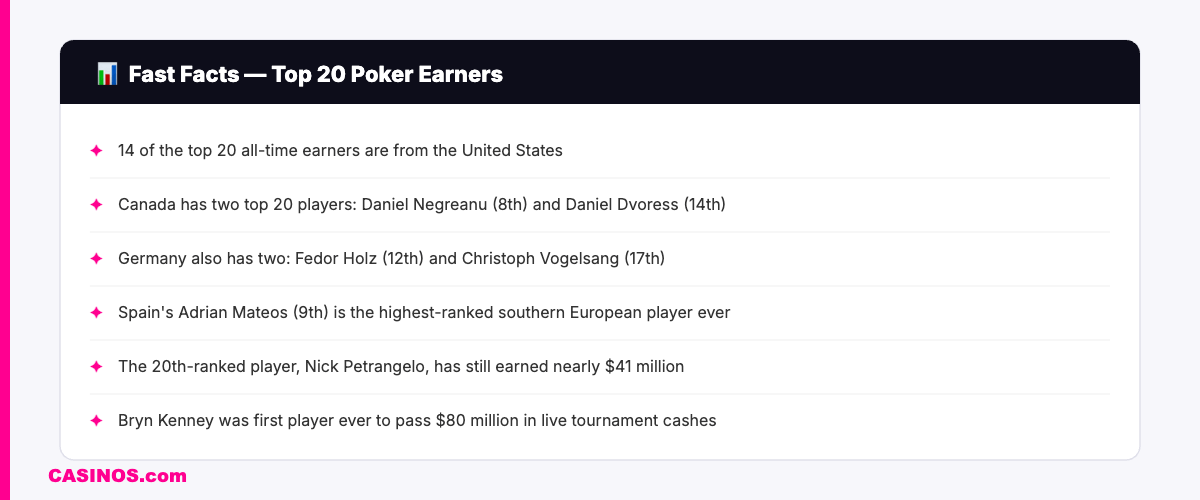The width and height of the screenshot is (1200, 500).
Task: Click the Nick Petrangelo $41 million fact
Action: coord(401,367)
